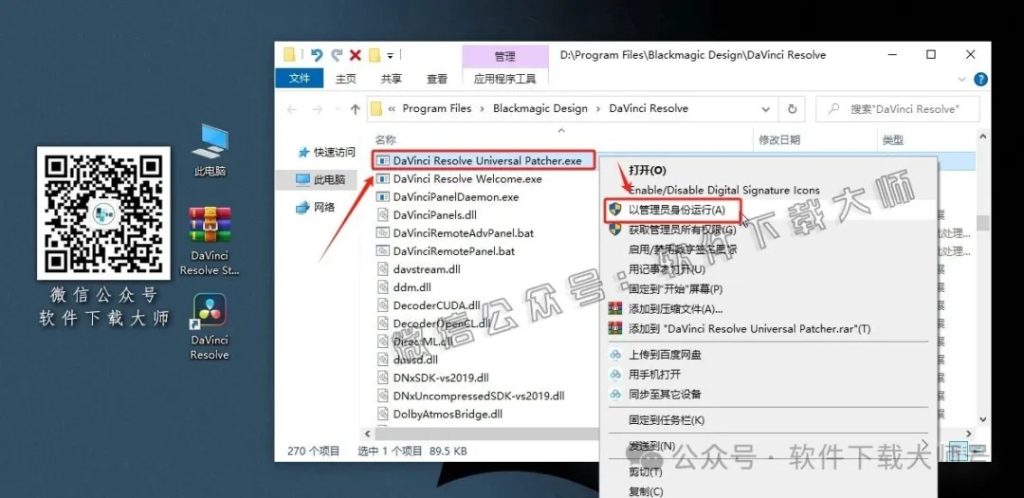The image size is (1024, 498).
Task: Click the search DaVinci Resolve box
Action: pos(898,109)
